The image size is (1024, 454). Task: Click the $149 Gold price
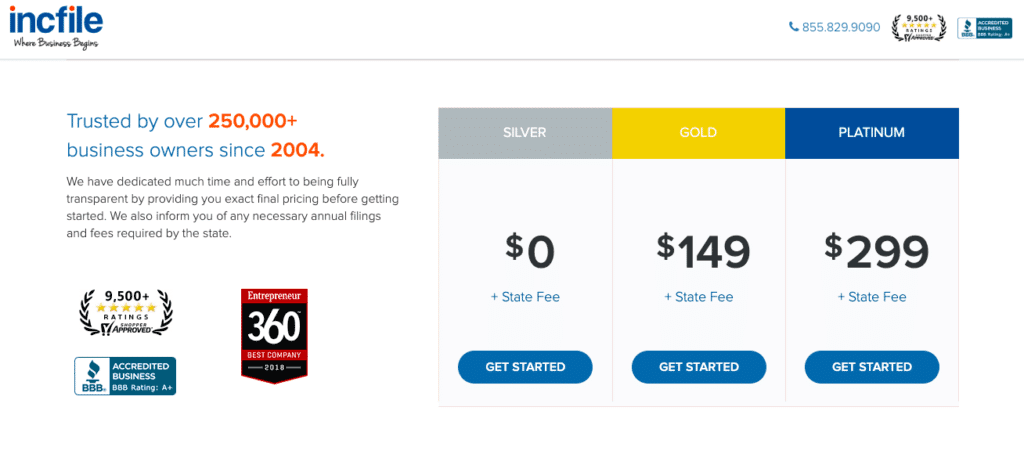click(x=703, y=251)
